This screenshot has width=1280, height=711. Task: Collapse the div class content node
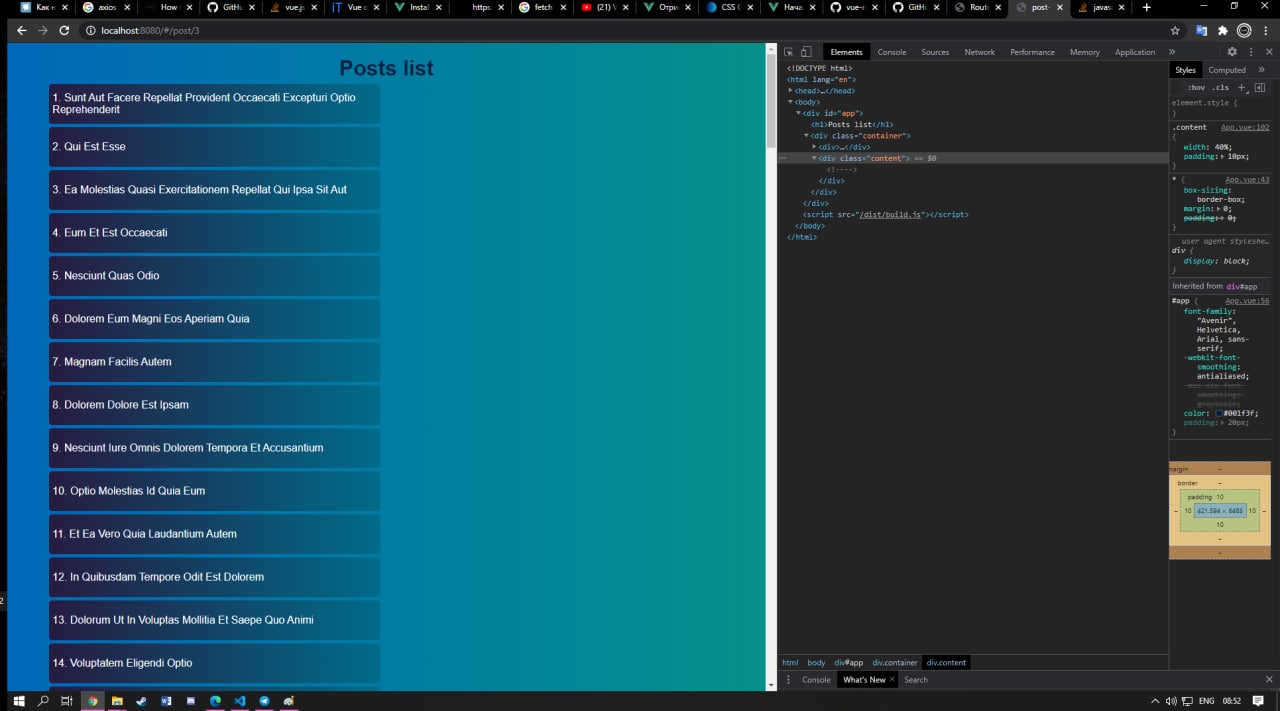click(815, 158)
